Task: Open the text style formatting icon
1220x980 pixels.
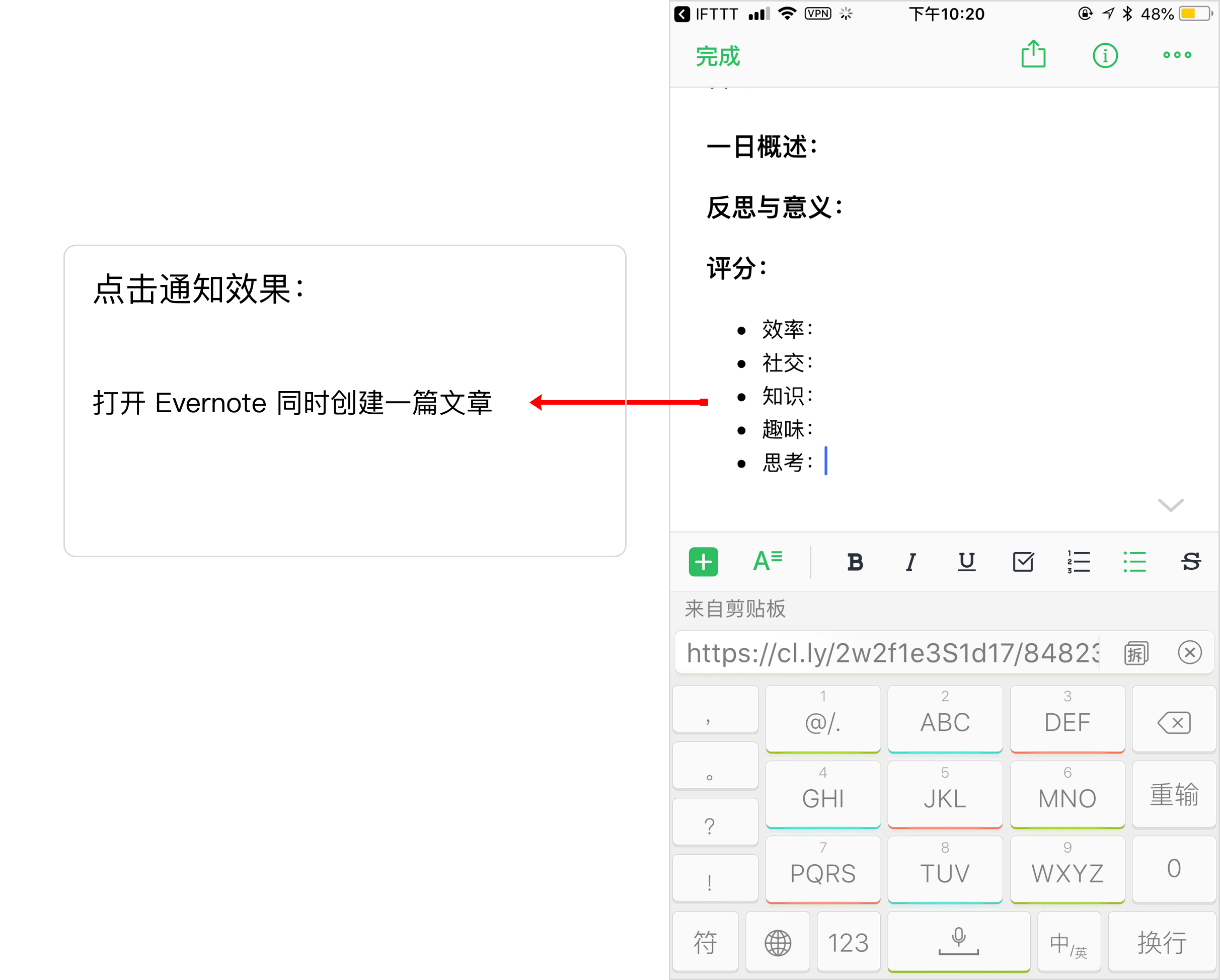Action: coord(768,561)
